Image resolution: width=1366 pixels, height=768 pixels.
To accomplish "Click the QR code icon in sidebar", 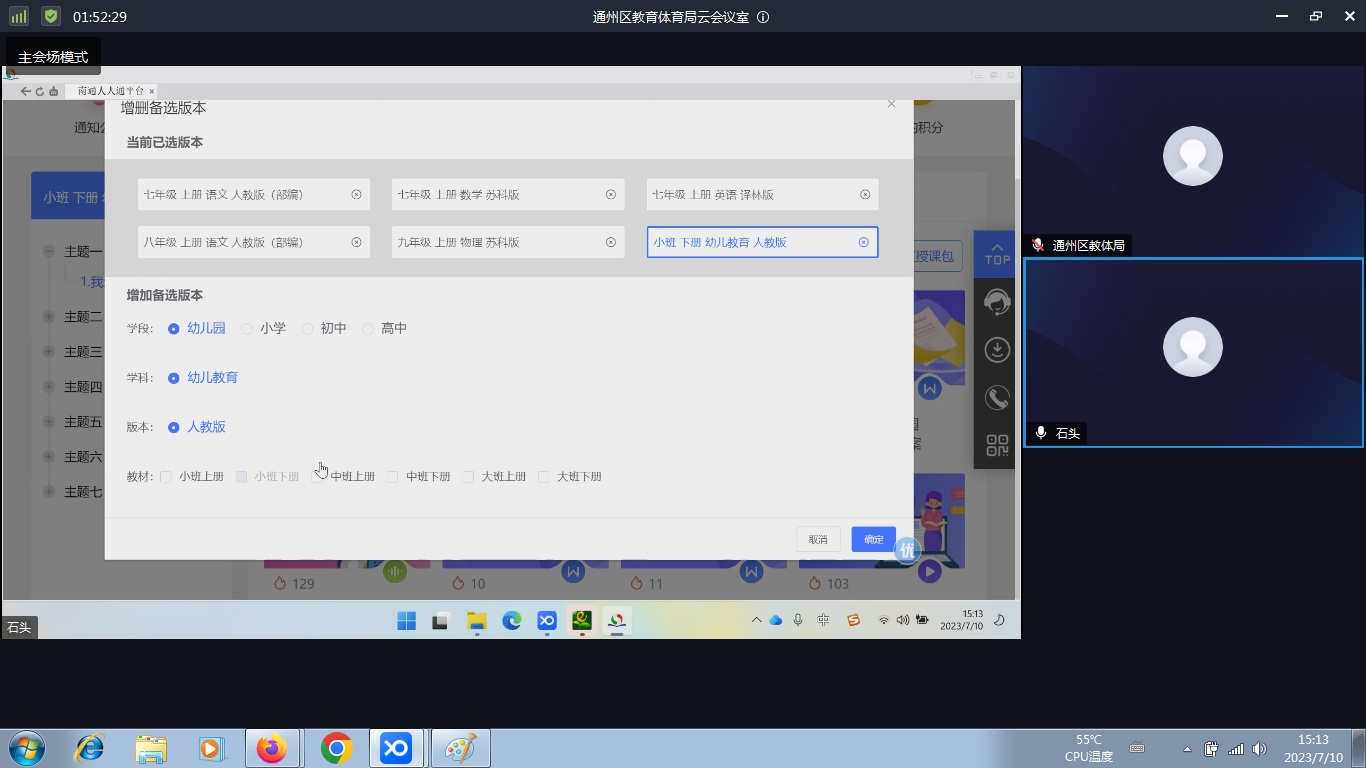I will (997, 446).
